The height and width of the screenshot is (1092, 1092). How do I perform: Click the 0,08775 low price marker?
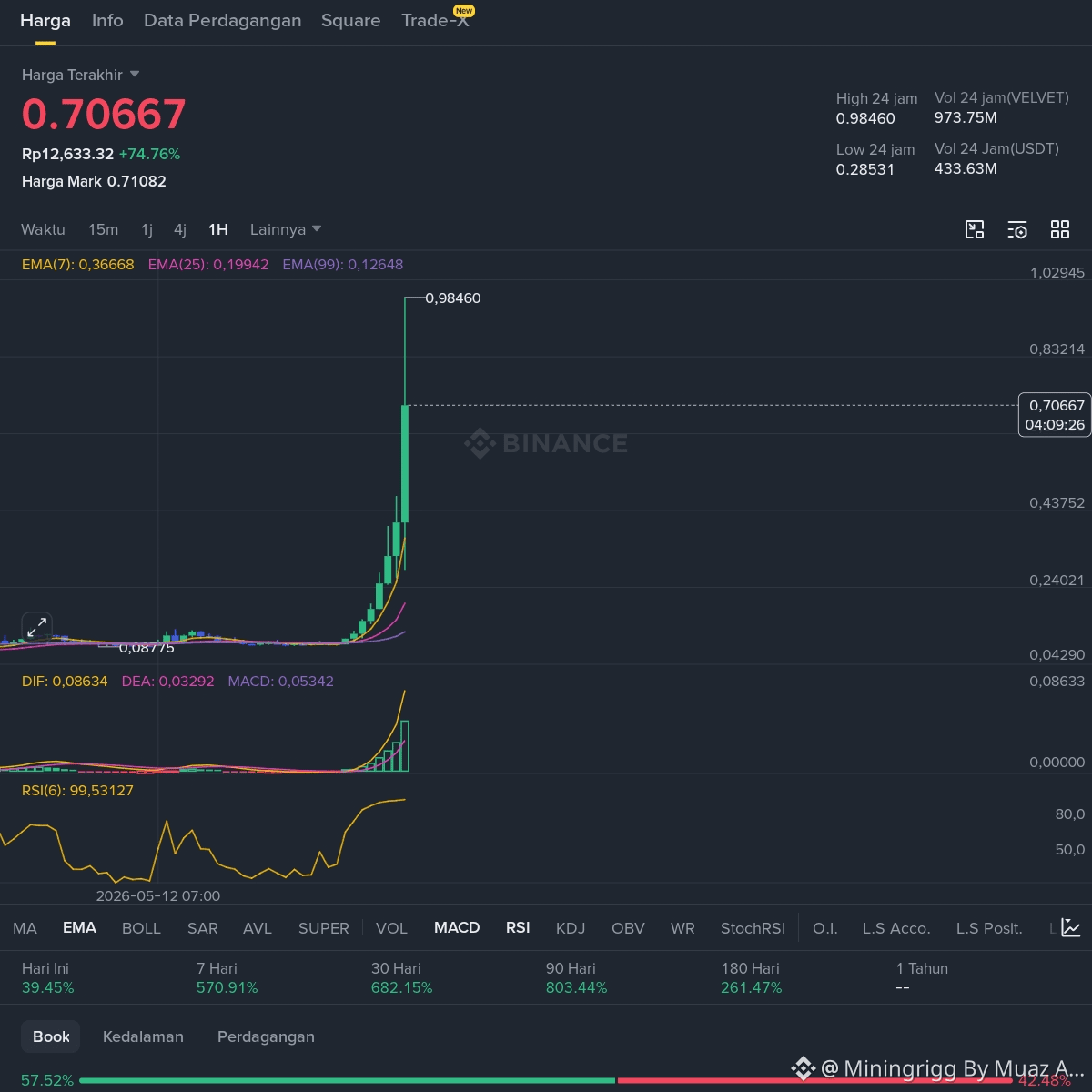147,648
